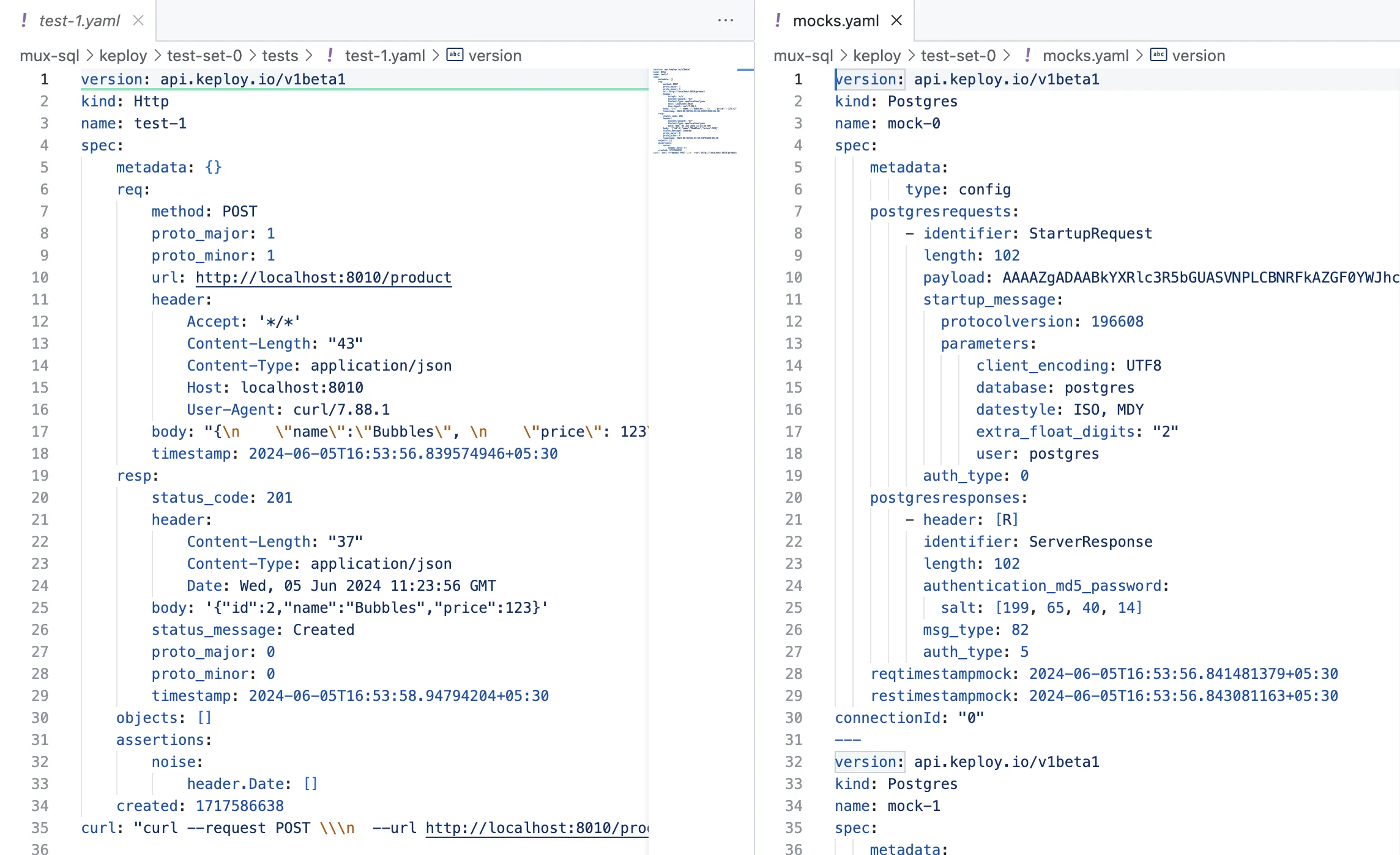Click 'datestyle: ISO, MDY' line

1060,410
